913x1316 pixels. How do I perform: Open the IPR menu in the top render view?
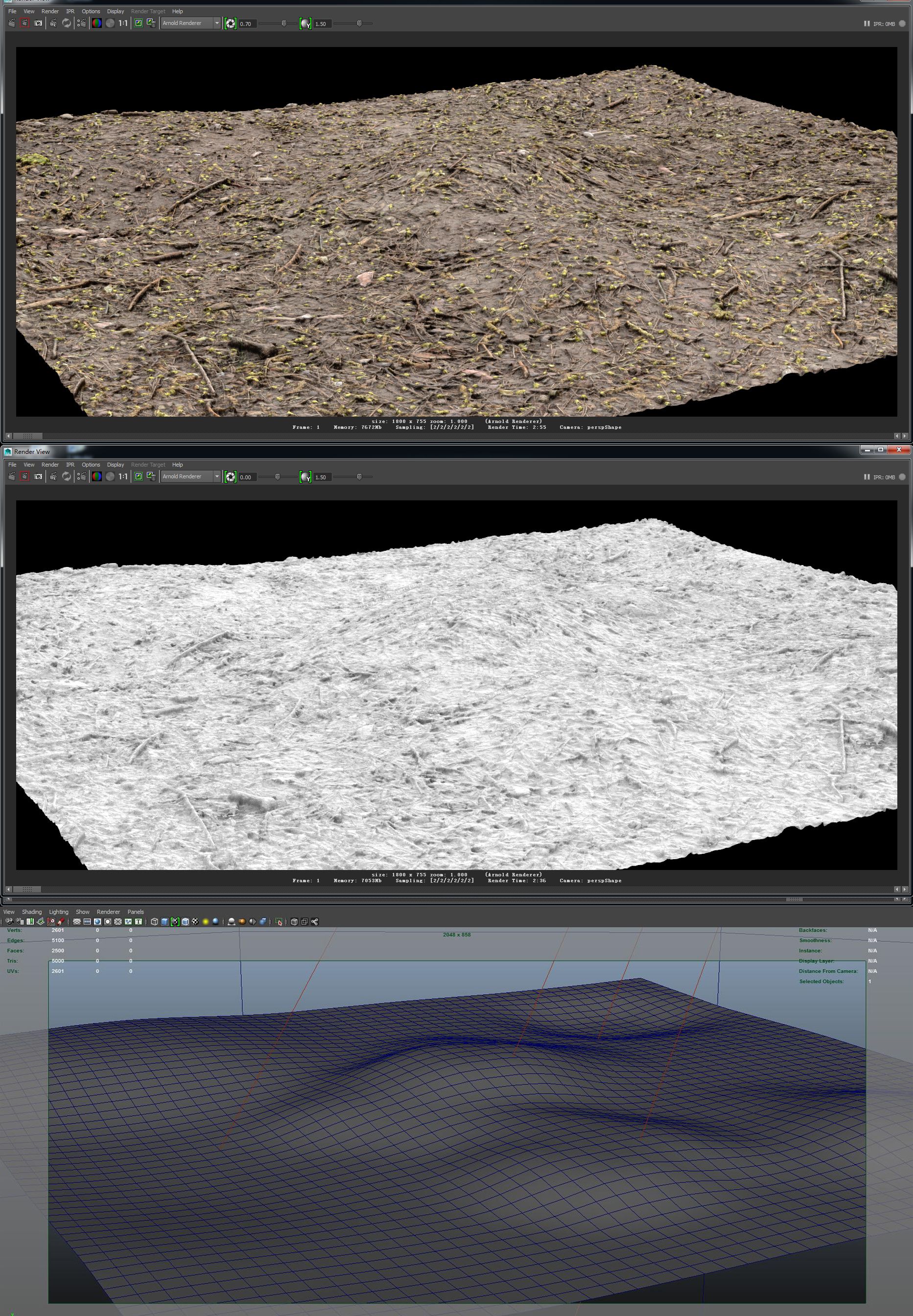[x=70, y=11]
